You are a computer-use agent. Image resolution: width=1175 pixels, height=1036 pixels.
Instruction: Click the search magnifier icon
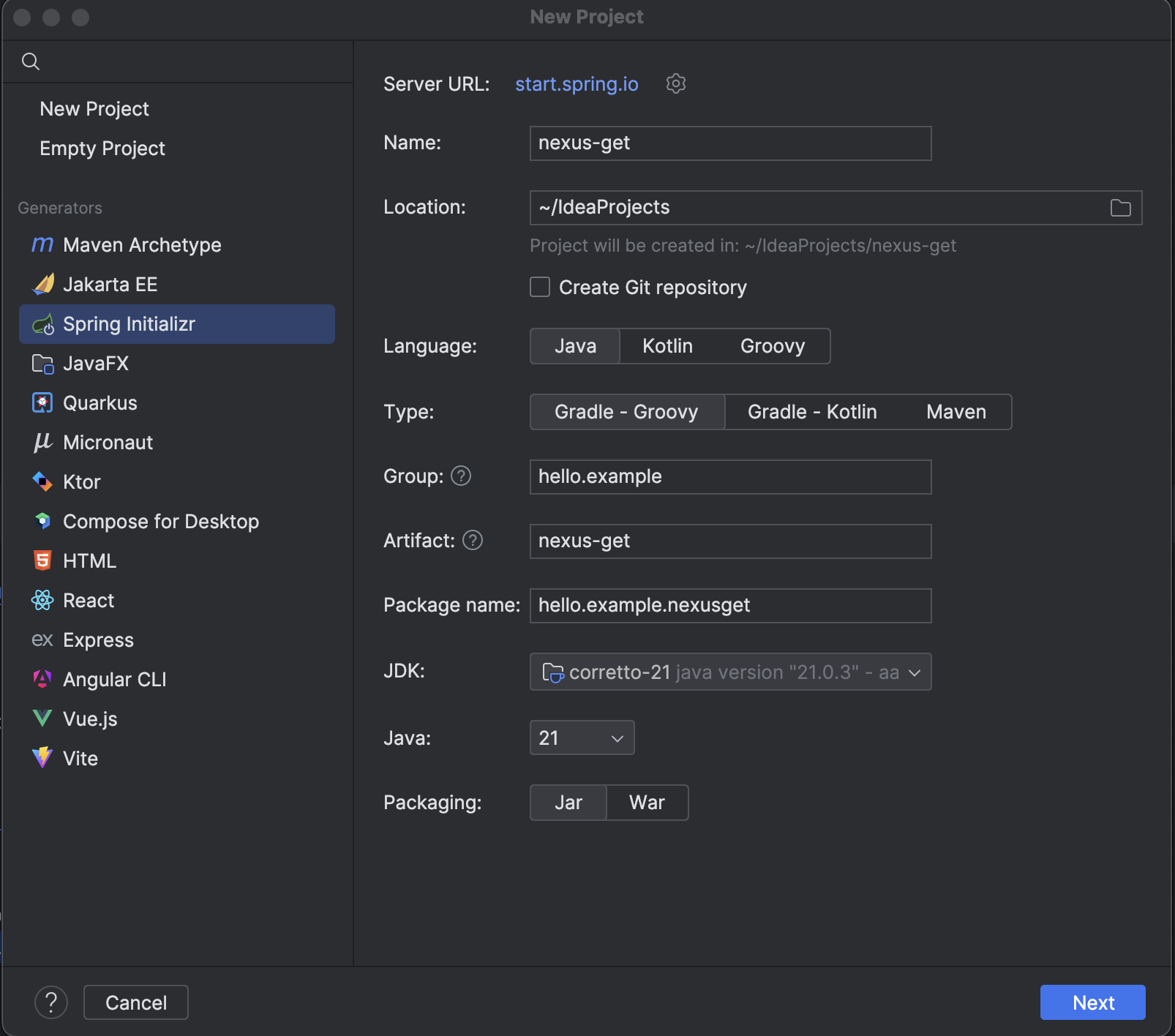[x=31, y=61]
